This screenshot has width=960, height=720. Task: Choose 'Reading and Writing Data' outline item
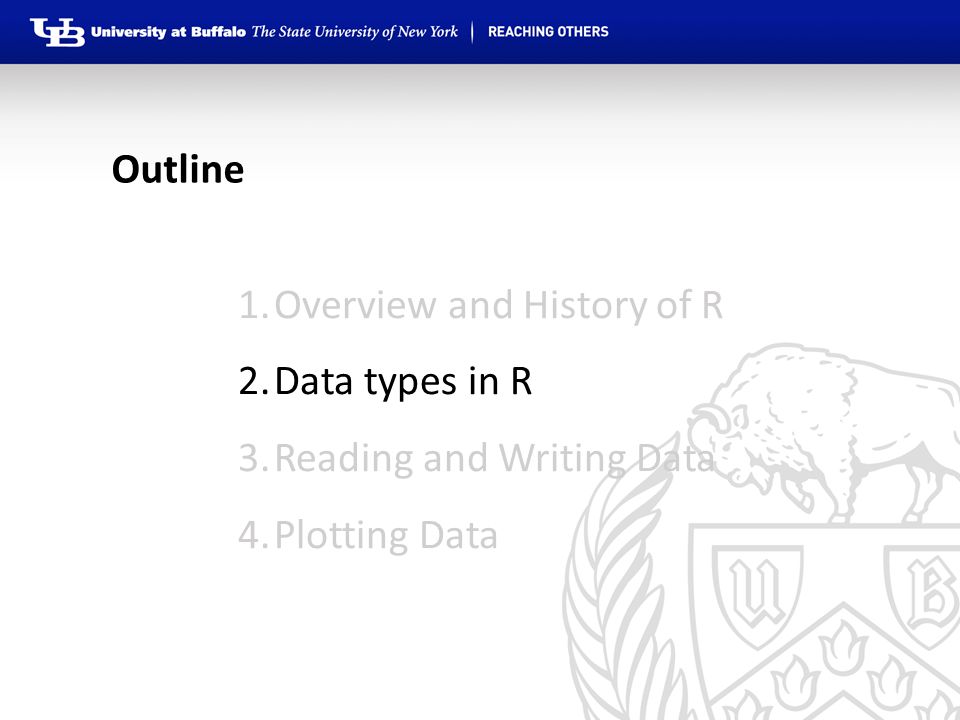495,458
